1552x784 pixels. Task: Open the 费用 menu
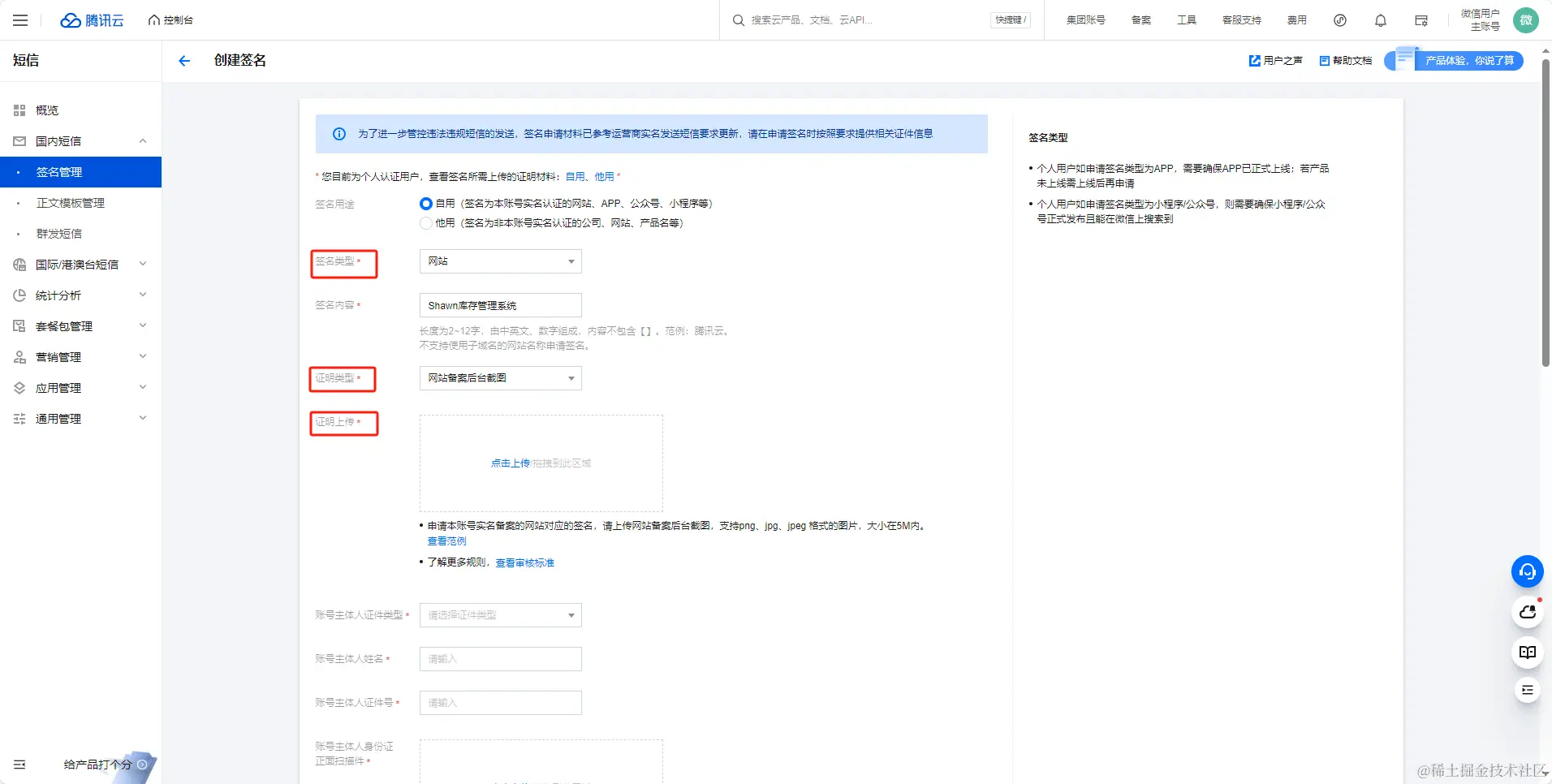pyautogui.click(x=1297, y=20)
